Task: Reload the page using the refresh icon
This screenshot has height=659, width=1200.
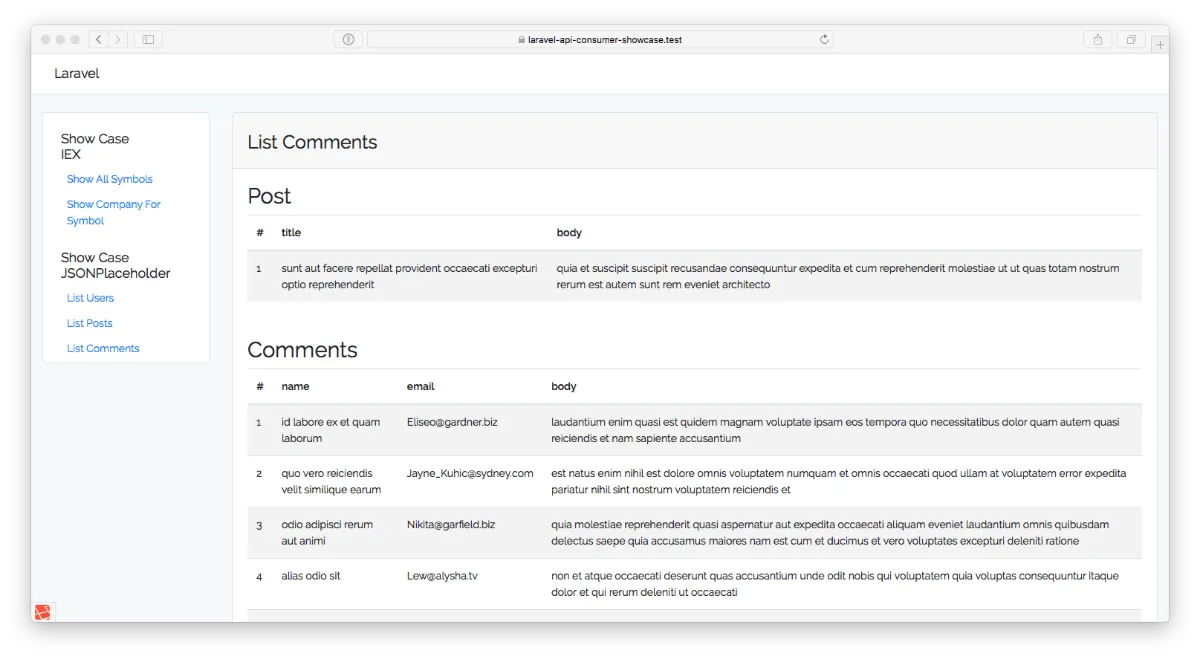Action: 823,39
